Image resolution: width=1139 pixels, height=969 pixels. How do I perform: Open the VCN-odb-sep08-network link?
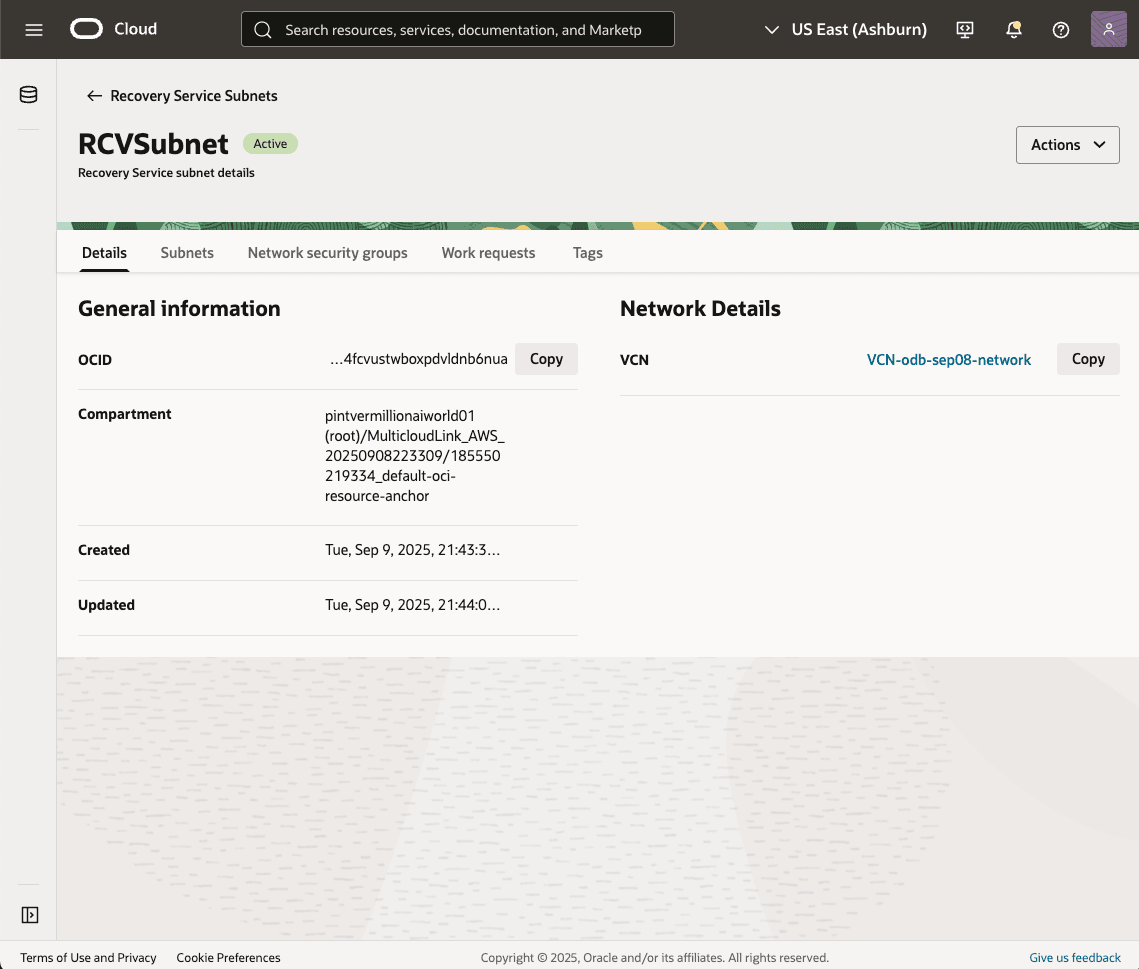click(948, 359)
